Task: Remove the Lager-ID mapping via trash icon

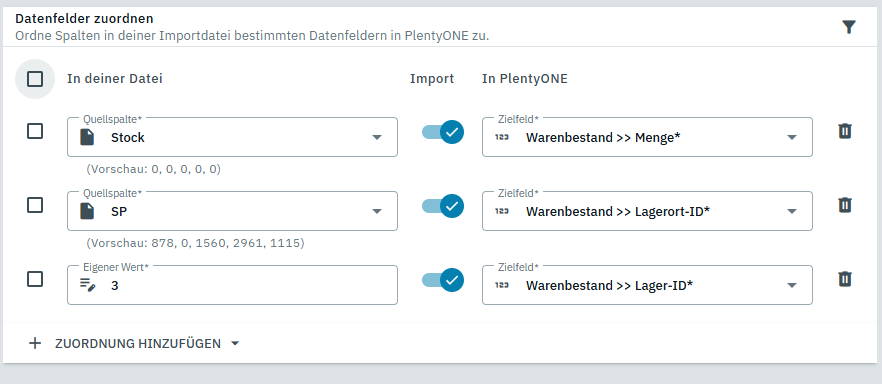Action: tap(844, 279)
